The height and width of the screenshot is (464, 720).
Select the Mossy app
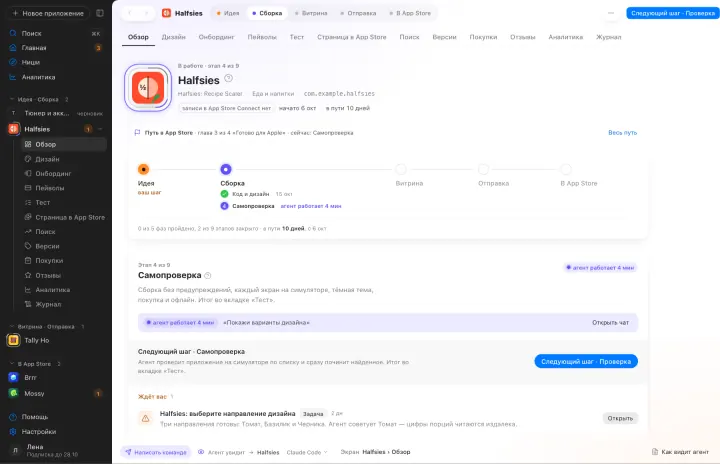point(56,394)
